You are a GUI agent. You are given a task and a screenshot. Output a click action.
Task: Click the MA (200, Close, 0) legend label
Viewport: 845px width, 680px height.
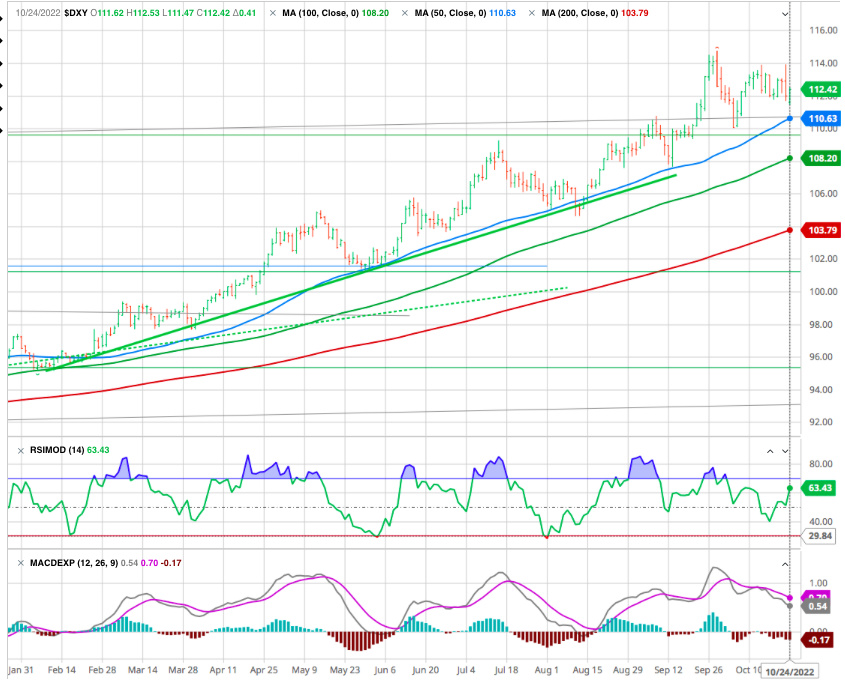580,13
